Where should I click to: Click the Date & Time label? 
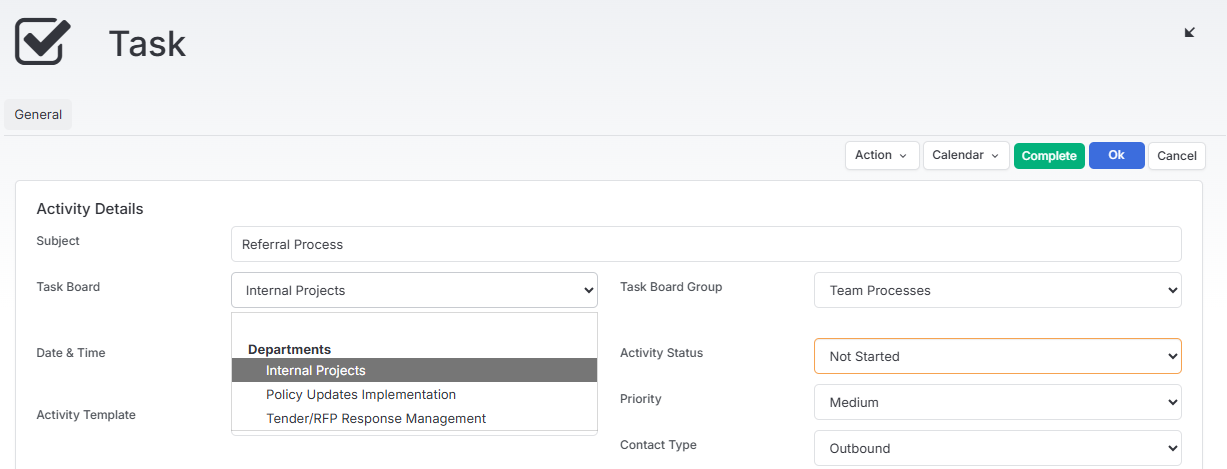point(71,353)
